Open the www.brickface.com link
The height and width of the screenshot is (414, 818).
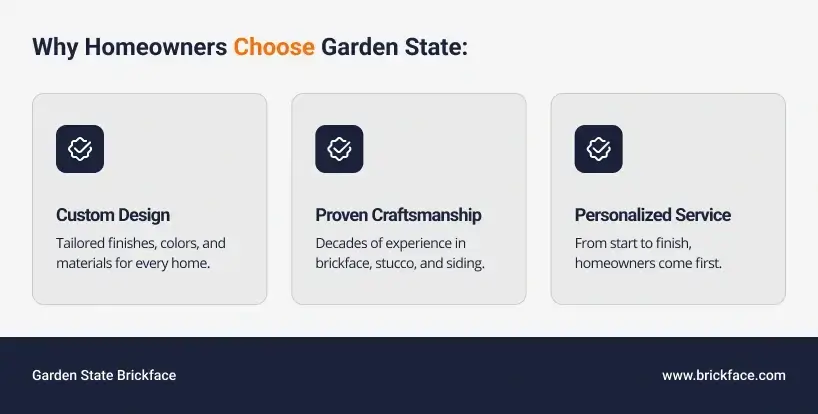point(723,376)
